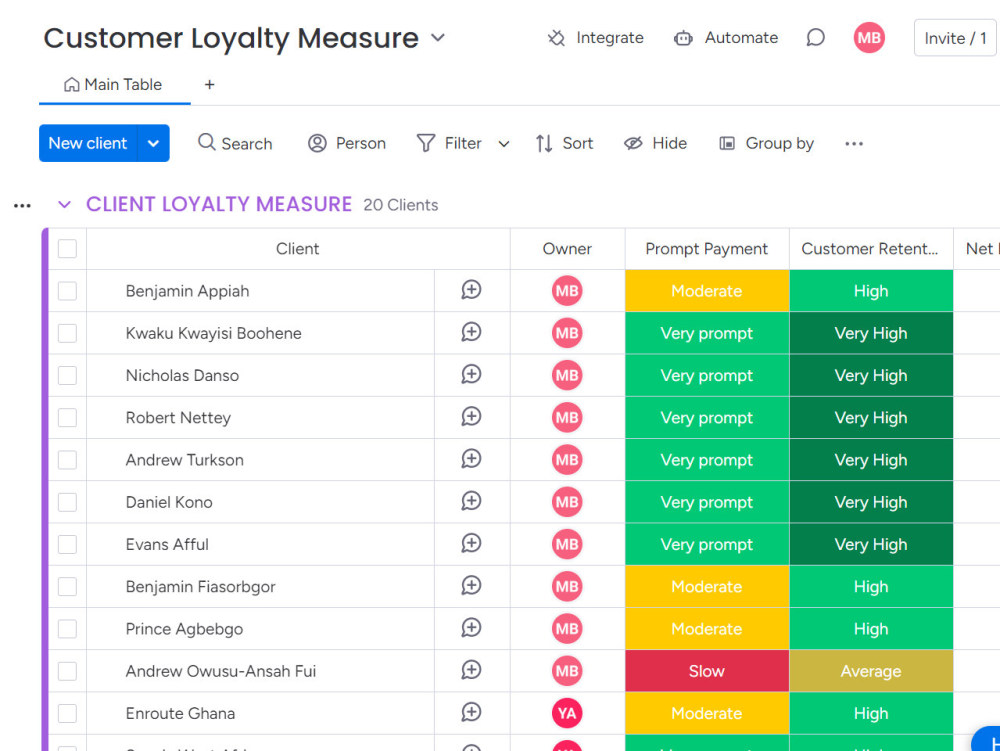Start conversation for Enroute Ghana
1000x751 pixels.
(471, 712)
